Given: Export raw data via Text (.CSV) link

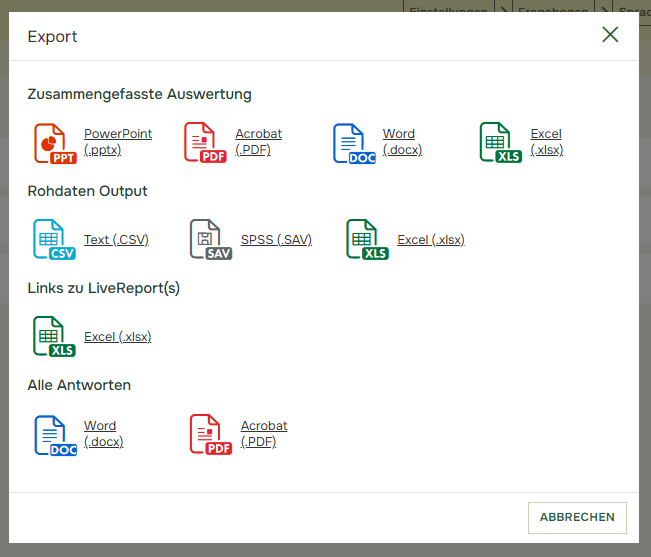Looking at the screenshot, I should pyautogui.click(x=116, y=240).
